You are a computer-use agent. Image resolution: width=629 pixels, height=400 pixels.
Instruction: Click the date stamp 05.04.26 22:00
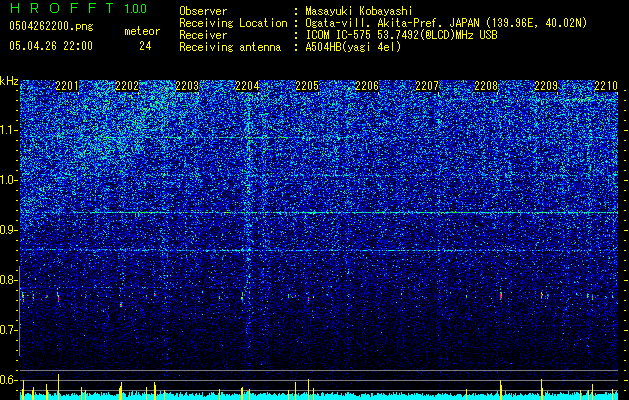51,46
